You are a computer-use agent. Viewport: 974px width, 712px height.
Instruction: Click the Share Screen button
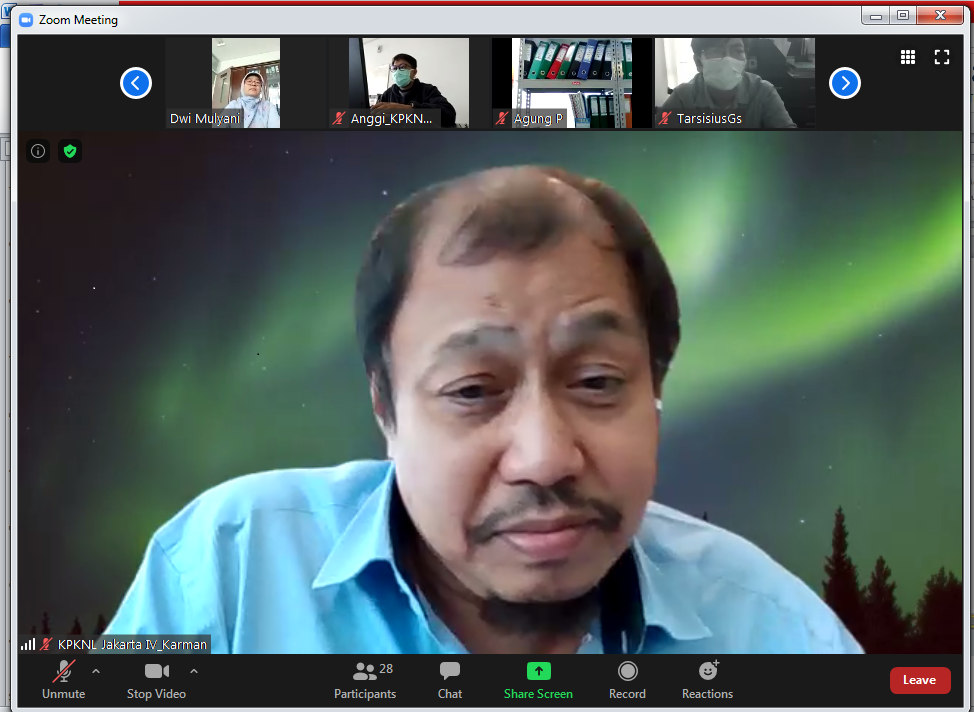538,680
